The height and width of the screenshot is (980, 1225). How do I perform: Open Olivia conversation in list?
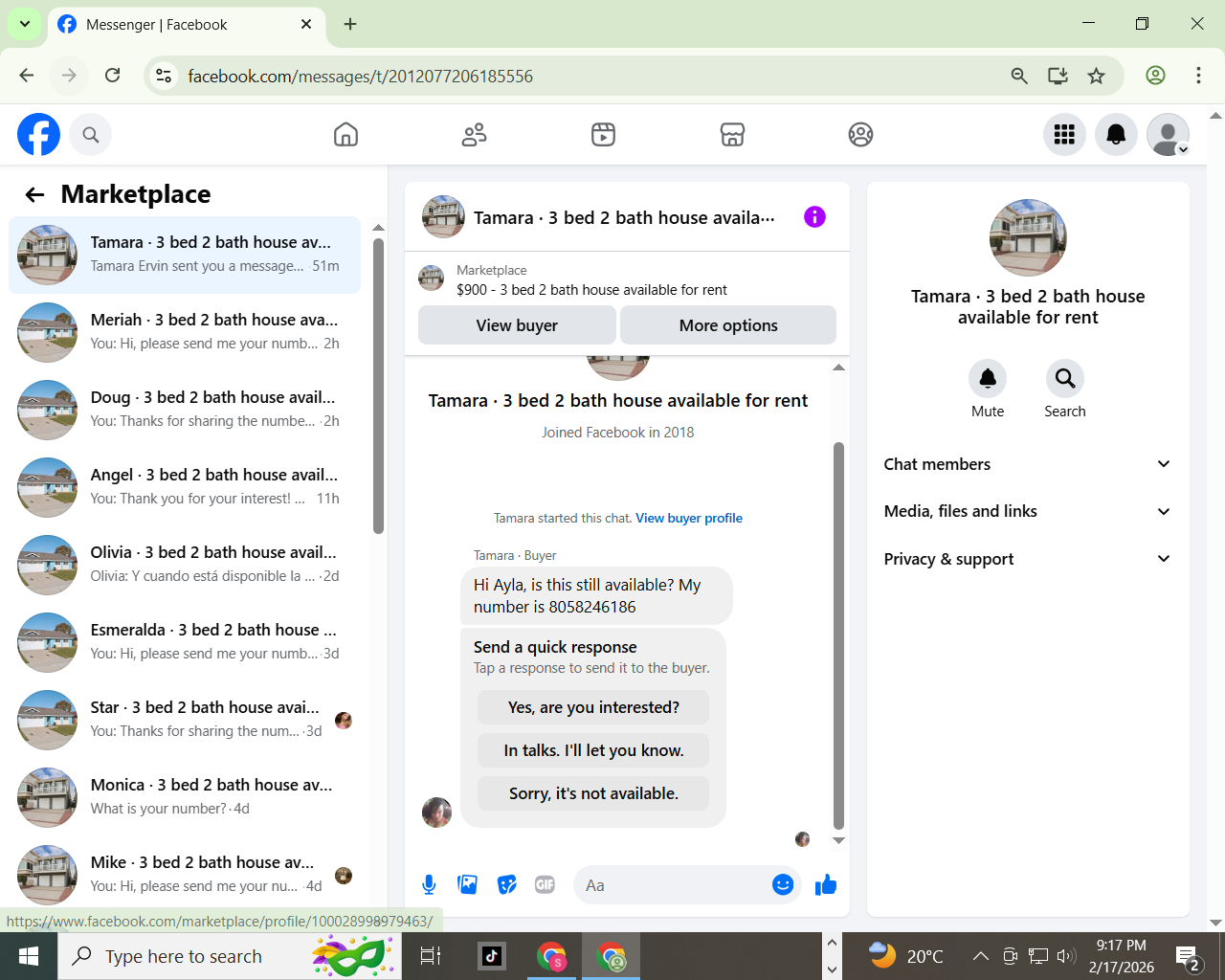click(x=185, y=565)
